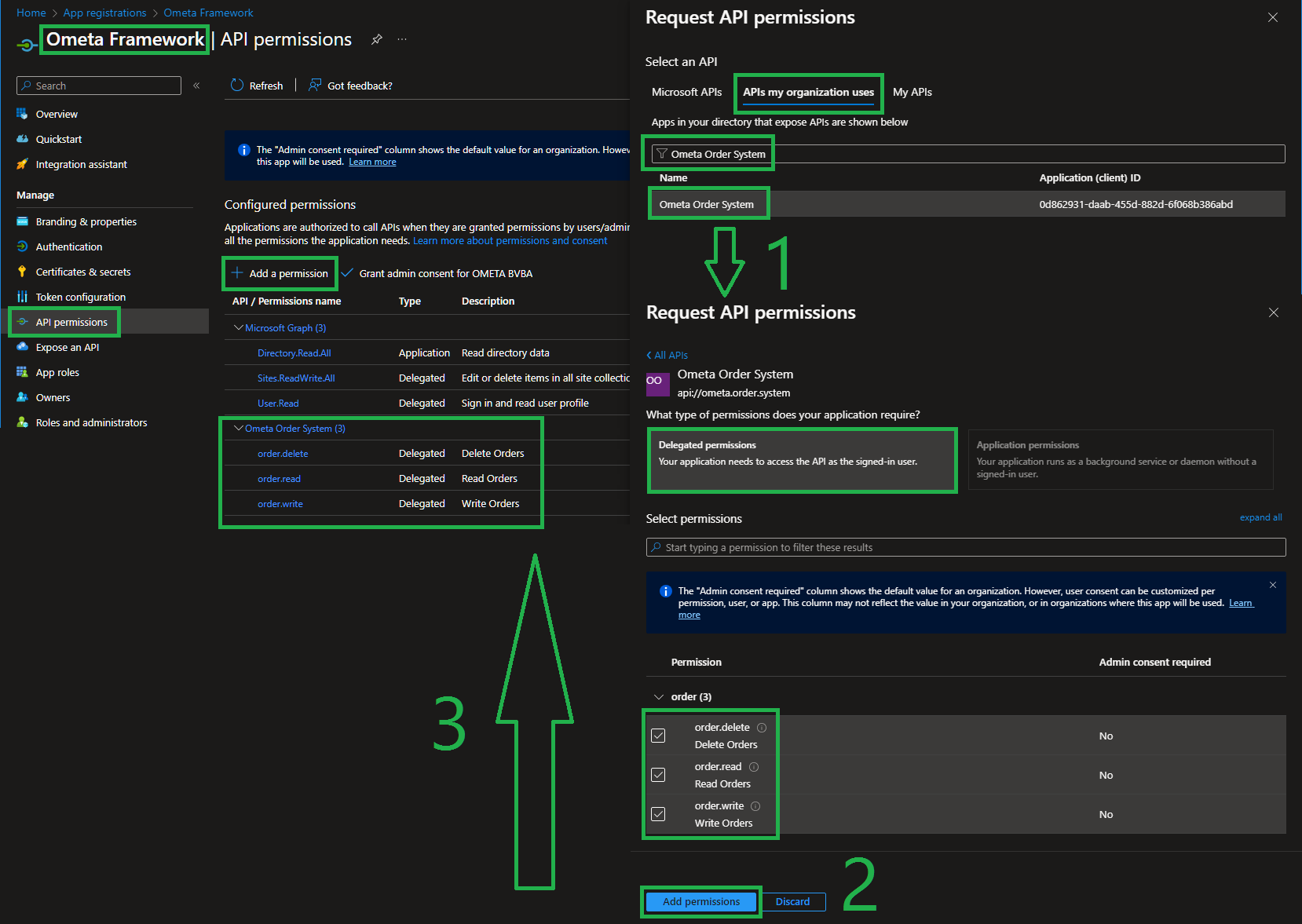Click info icon next to order.read
The image size is (1302, 924).
[x=754, y=767]
